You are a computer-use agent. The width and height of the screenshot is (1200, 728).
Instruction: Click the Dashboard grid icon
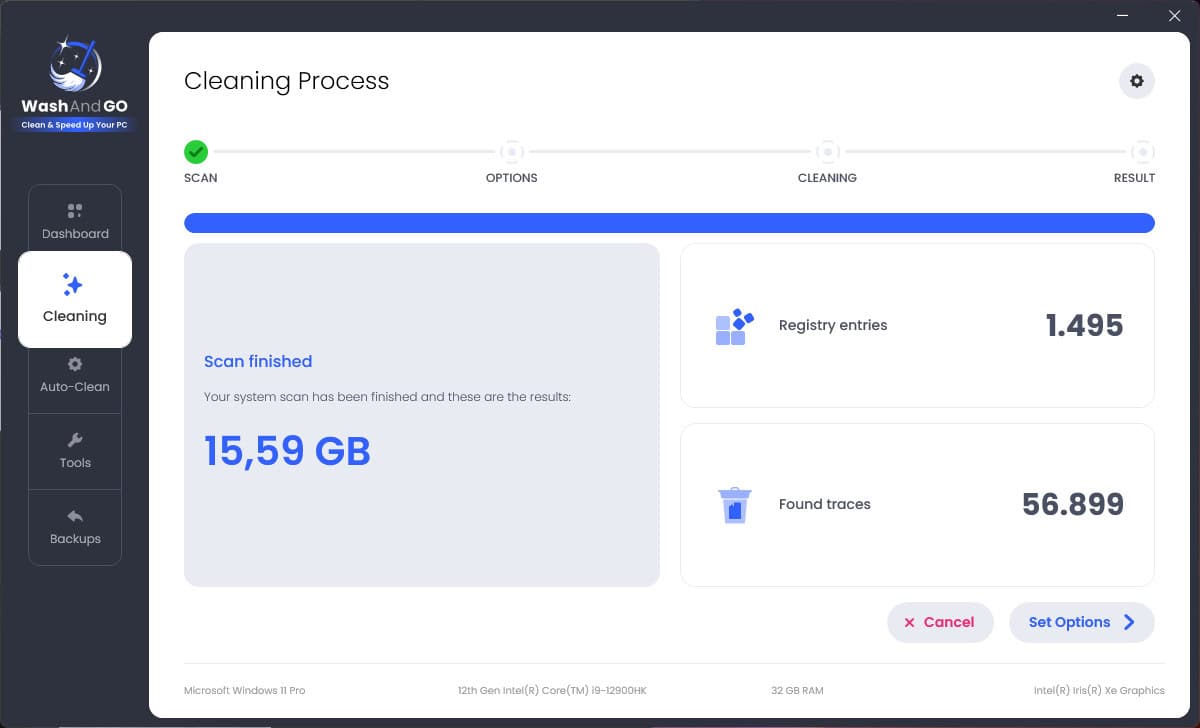pyautogui.click(x=75, y=211)
